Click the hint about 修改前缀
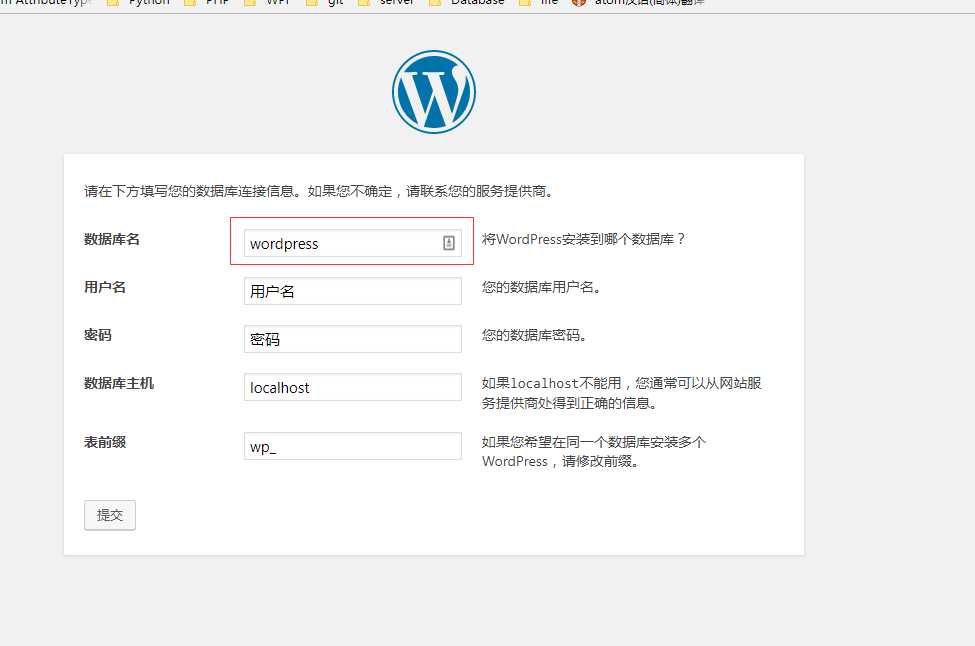 (594, 451)
